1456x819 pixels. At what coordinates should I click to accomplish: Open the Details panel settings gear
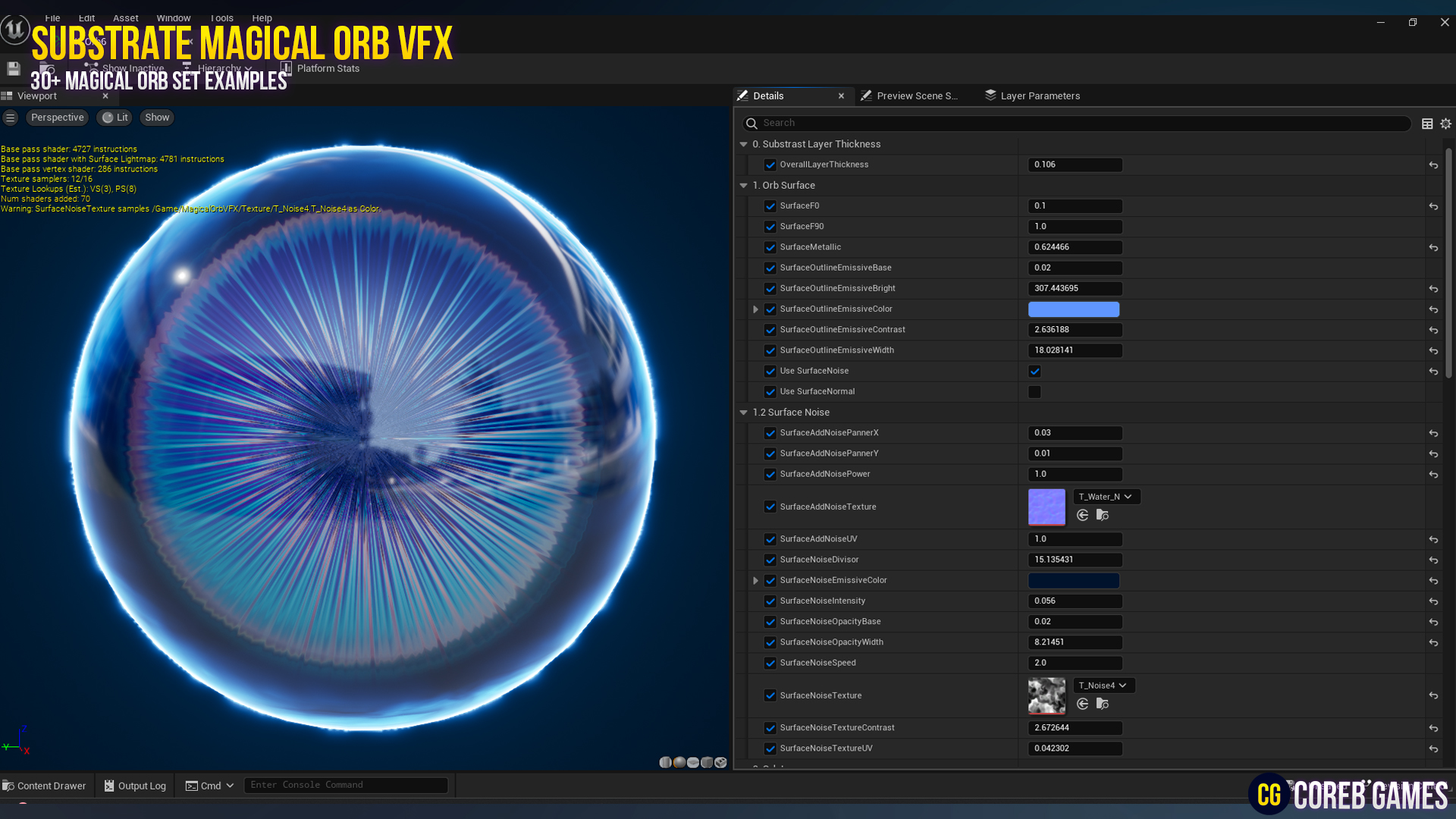click(1445, 123)
